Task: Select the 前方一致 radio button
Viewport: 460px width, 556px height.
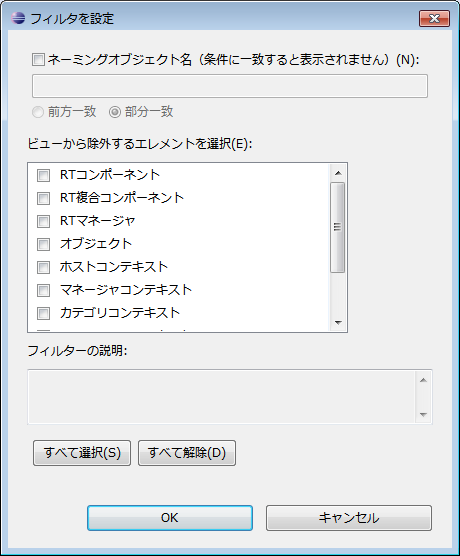Action: 38,112
